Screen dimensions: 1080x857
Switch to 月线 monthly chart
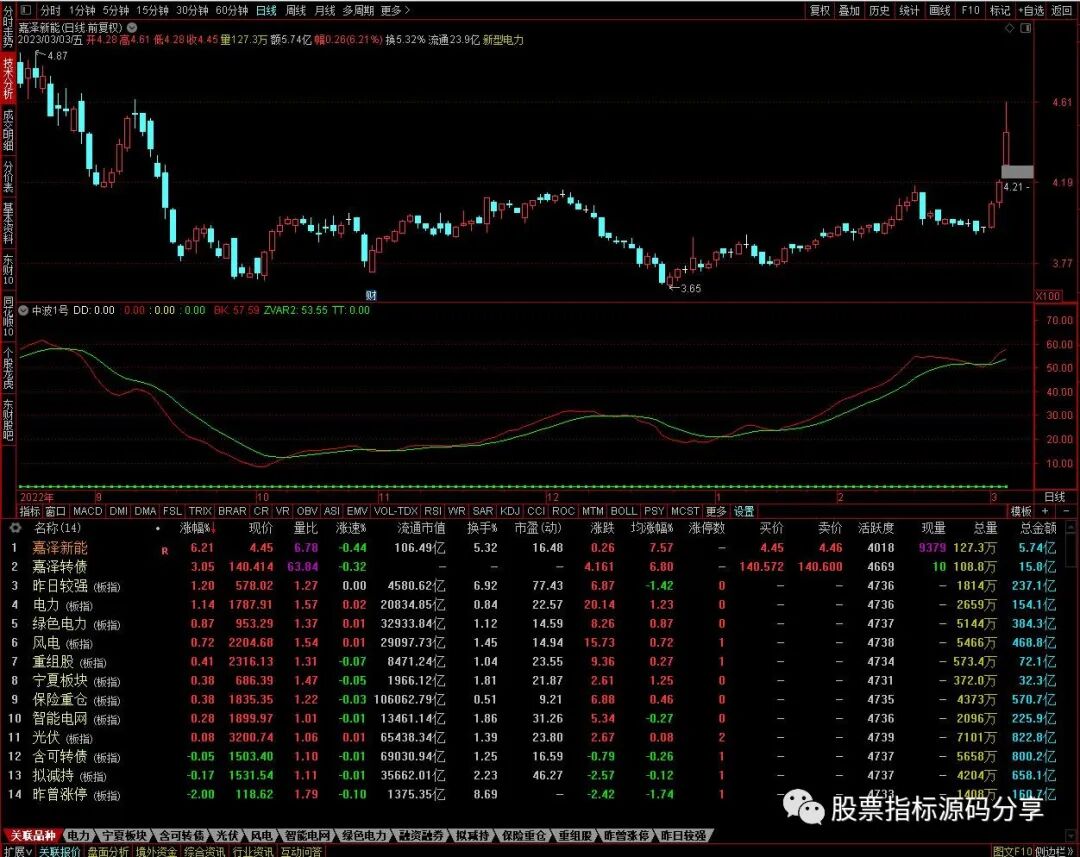(324, 10)
